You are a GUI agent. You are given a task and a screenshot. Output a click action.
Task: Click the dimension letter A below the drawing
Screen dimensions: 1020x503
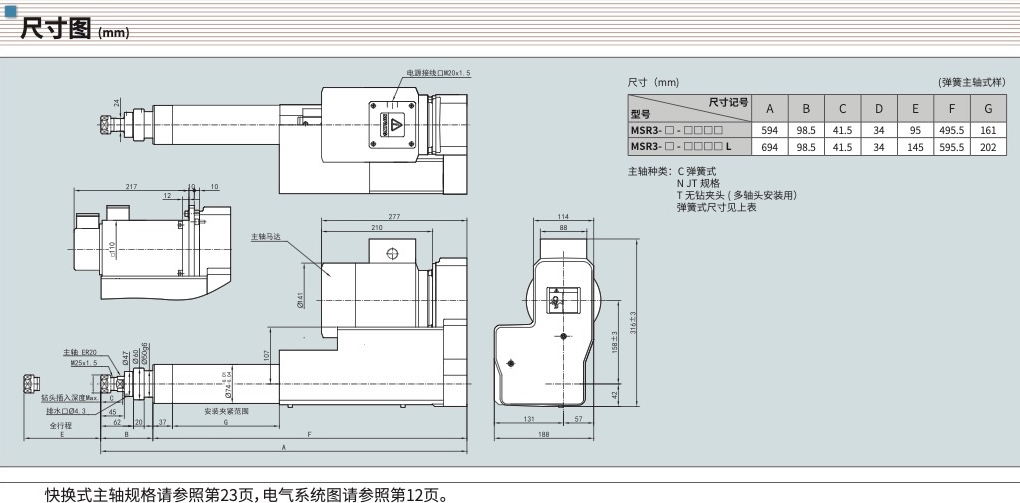(284, 448)
